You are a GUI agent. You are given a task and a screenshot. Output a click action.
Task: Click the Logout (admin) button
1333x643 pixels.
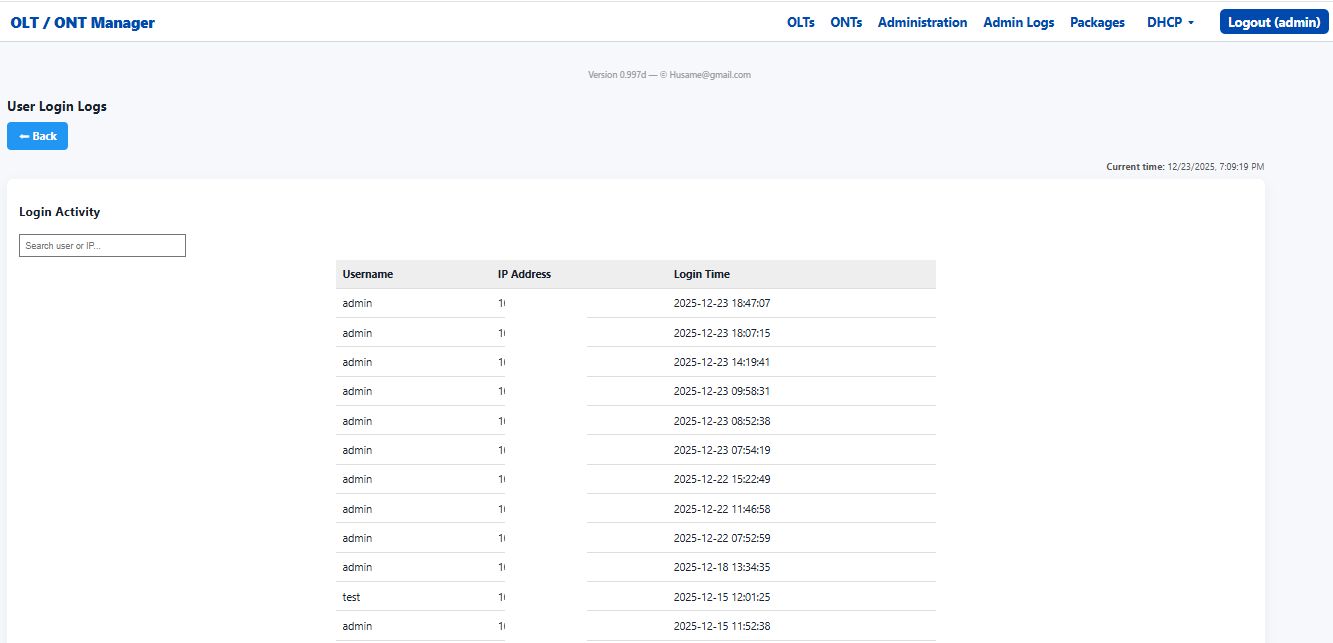click(1273, 21)
